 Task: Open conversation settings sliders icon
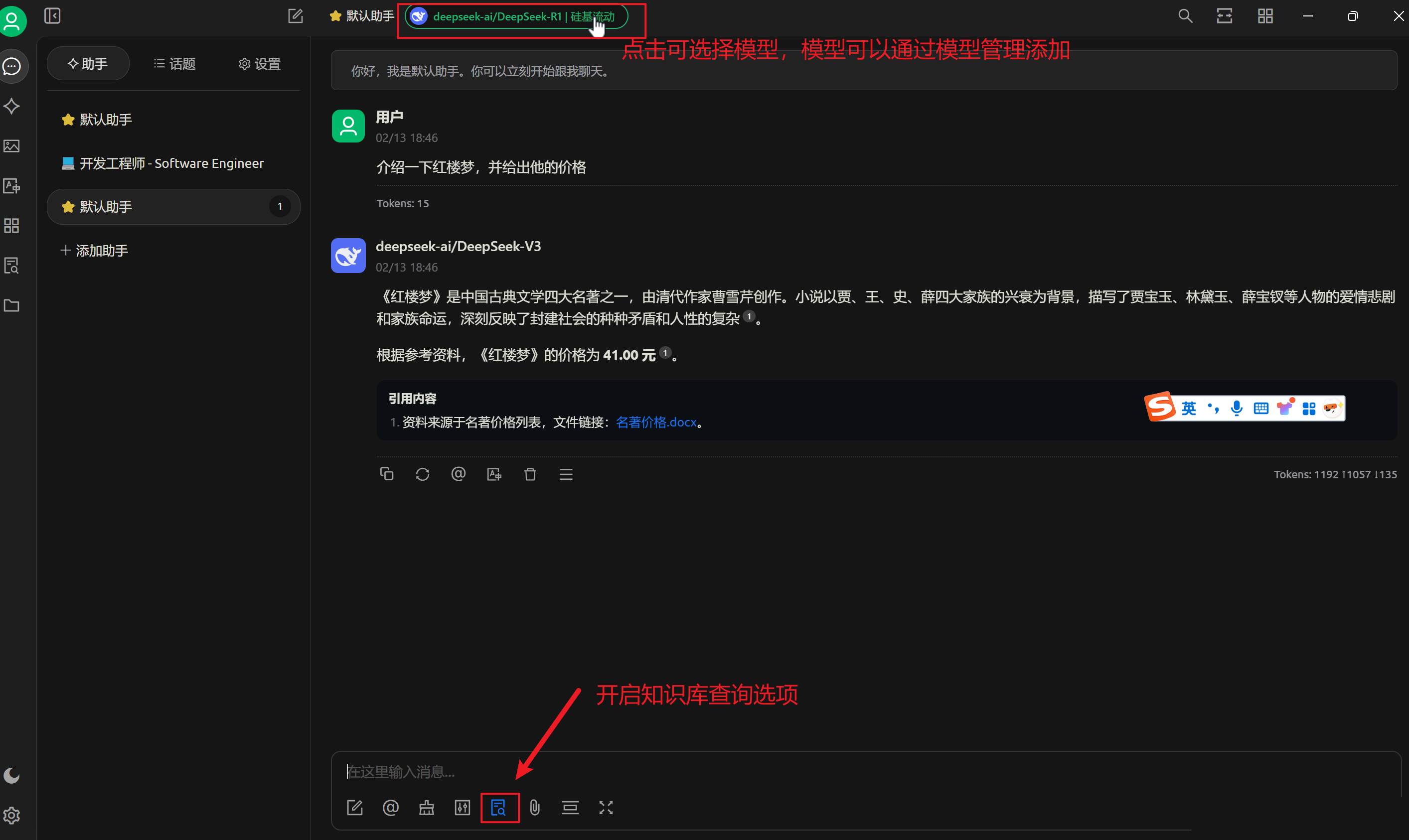coord(463,808)
